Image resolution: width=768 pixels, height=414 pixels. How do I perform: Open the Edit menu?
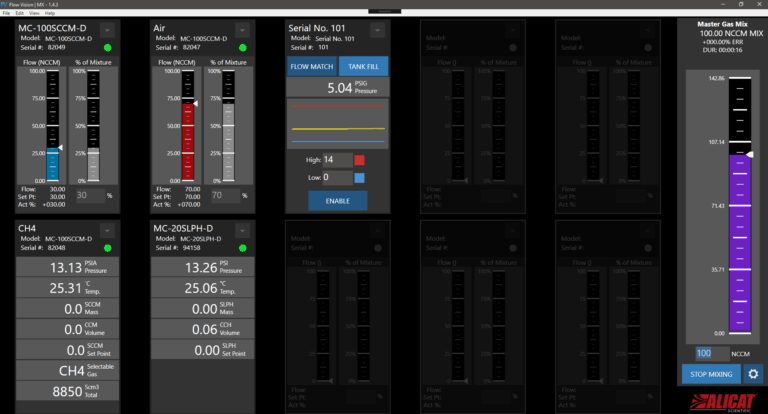click(20, 13)
